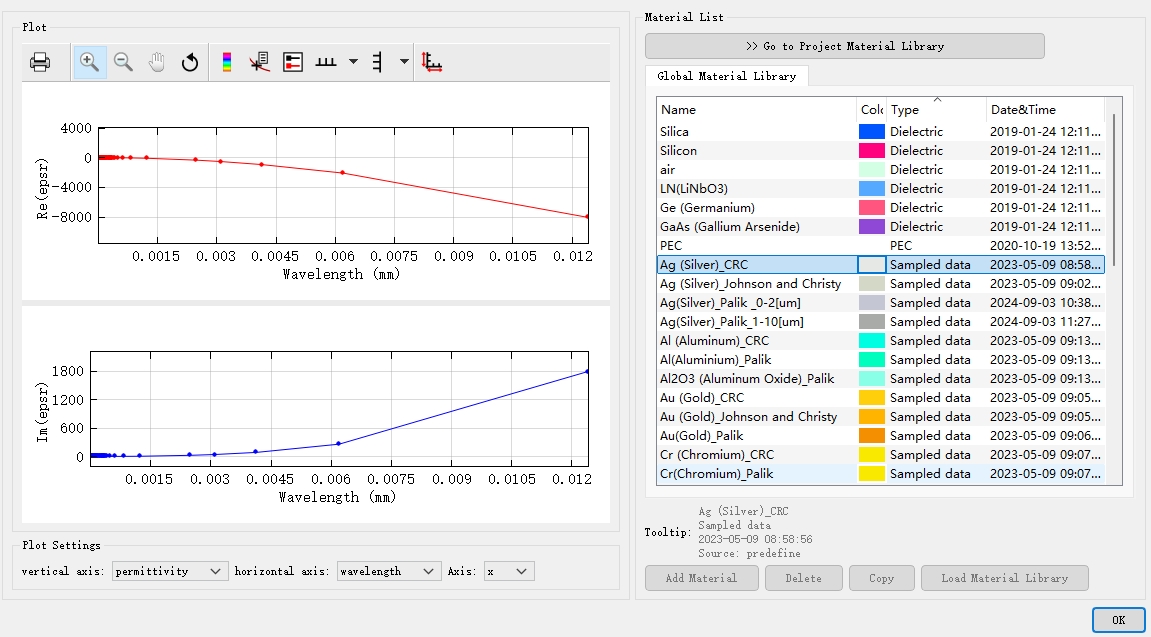Select the air material row

tap(880, 170)
